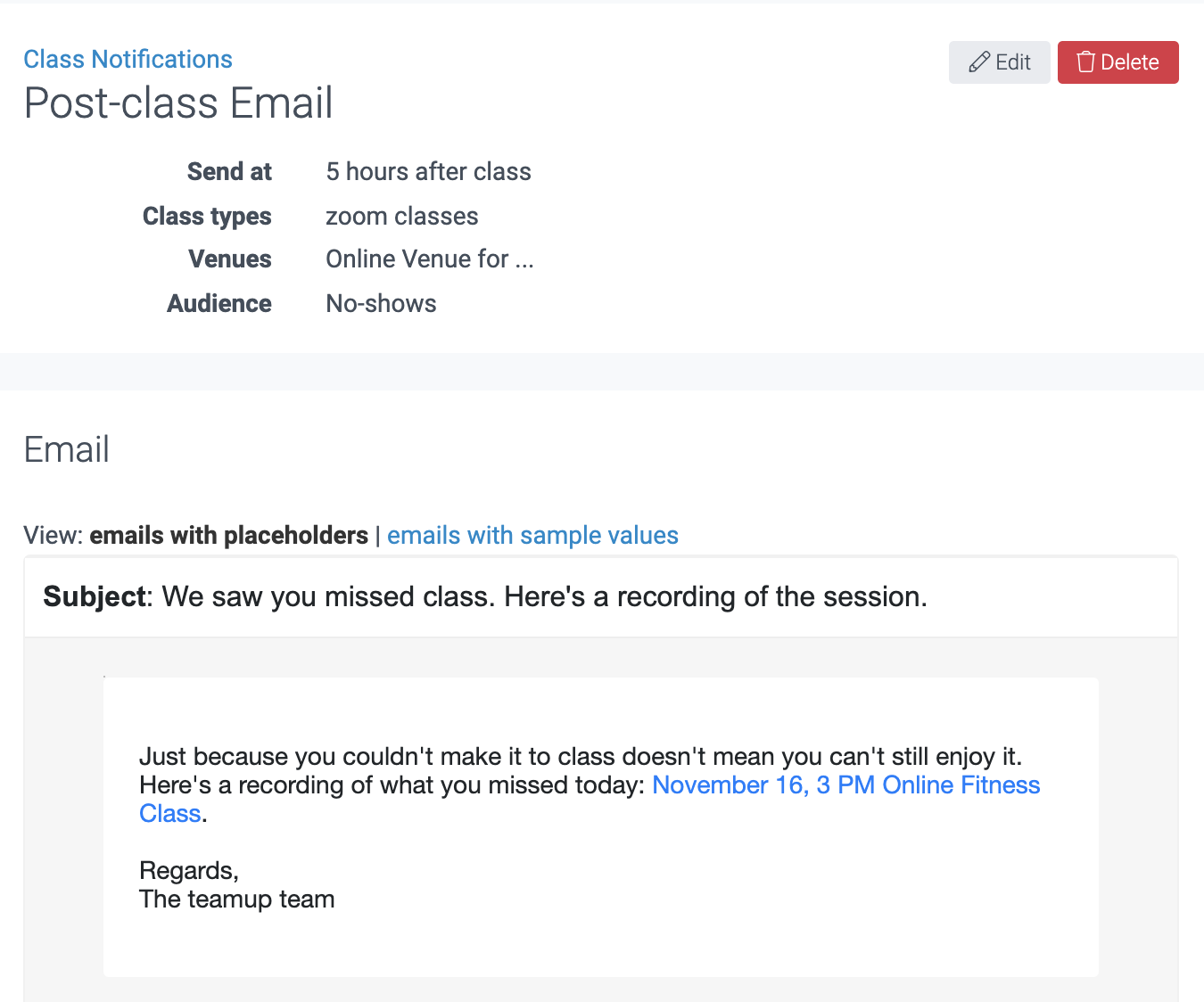Select the No-shows audience value
The image size is (1204, 1002).
(381, 303)
